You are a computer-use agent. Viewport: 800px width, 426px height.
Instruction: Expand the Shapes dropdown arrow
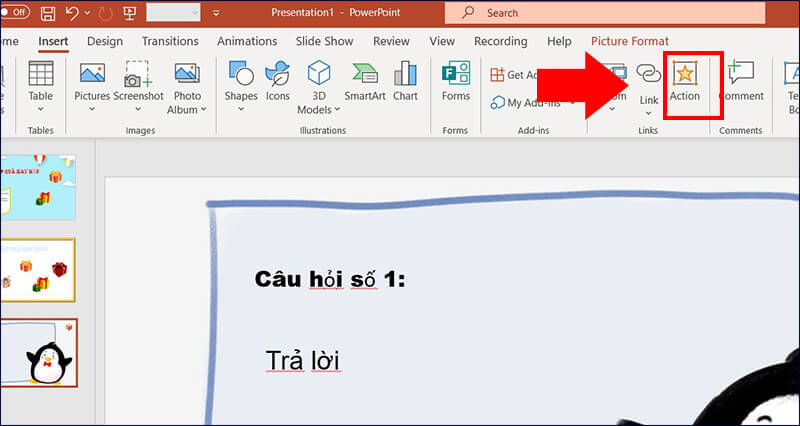click(241, 109)
